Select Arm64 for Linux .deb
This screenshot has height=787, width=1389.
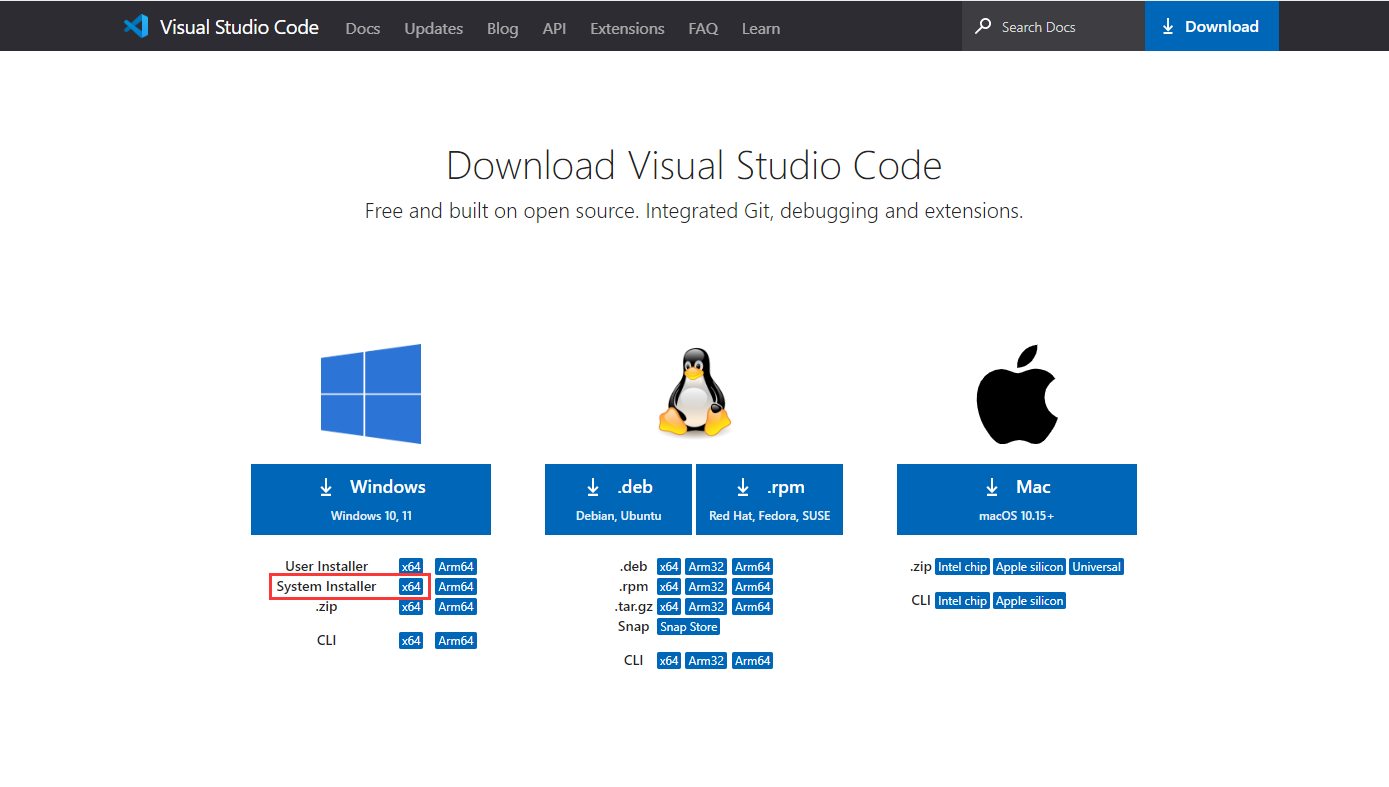(753, 567)
